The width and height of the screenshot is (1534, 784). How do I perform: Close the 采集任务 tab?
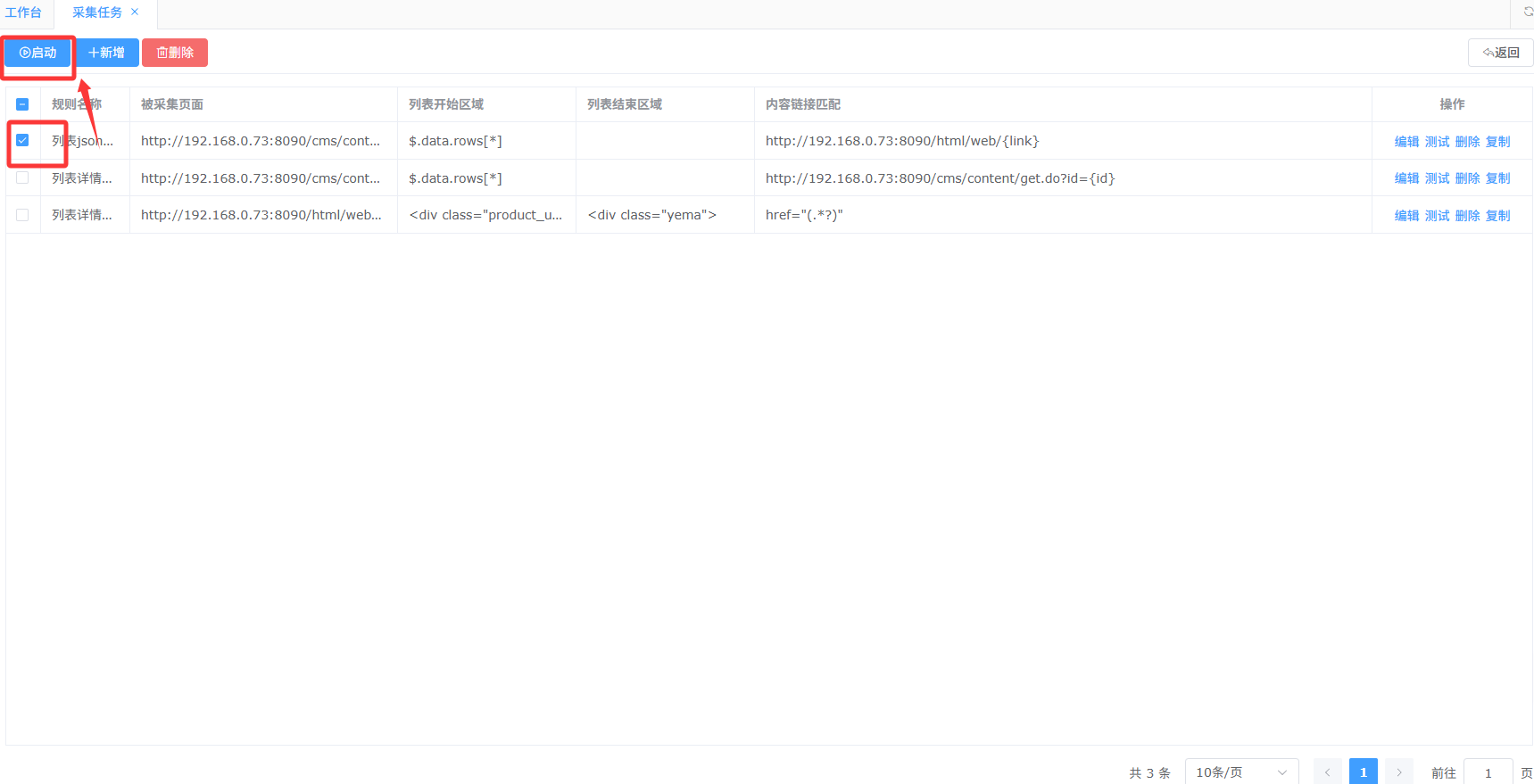136,12
